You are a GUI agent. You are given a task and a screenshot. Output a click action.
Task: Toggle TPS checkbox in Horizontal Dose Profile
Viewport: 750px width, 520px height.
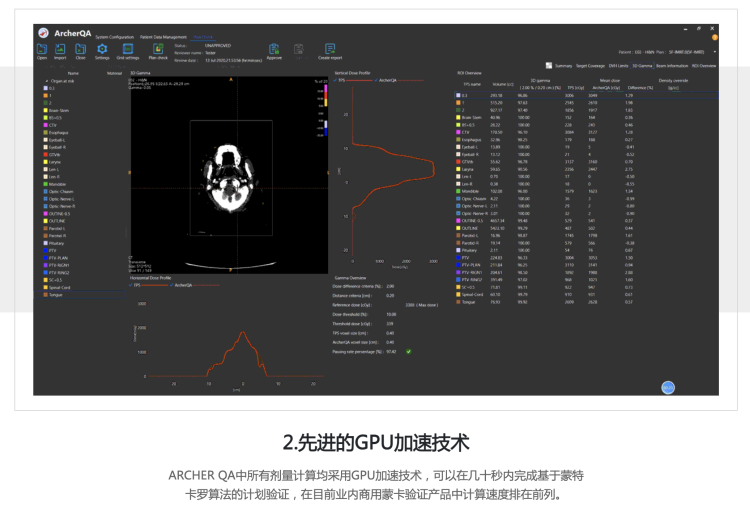click(x=131, y=285)
